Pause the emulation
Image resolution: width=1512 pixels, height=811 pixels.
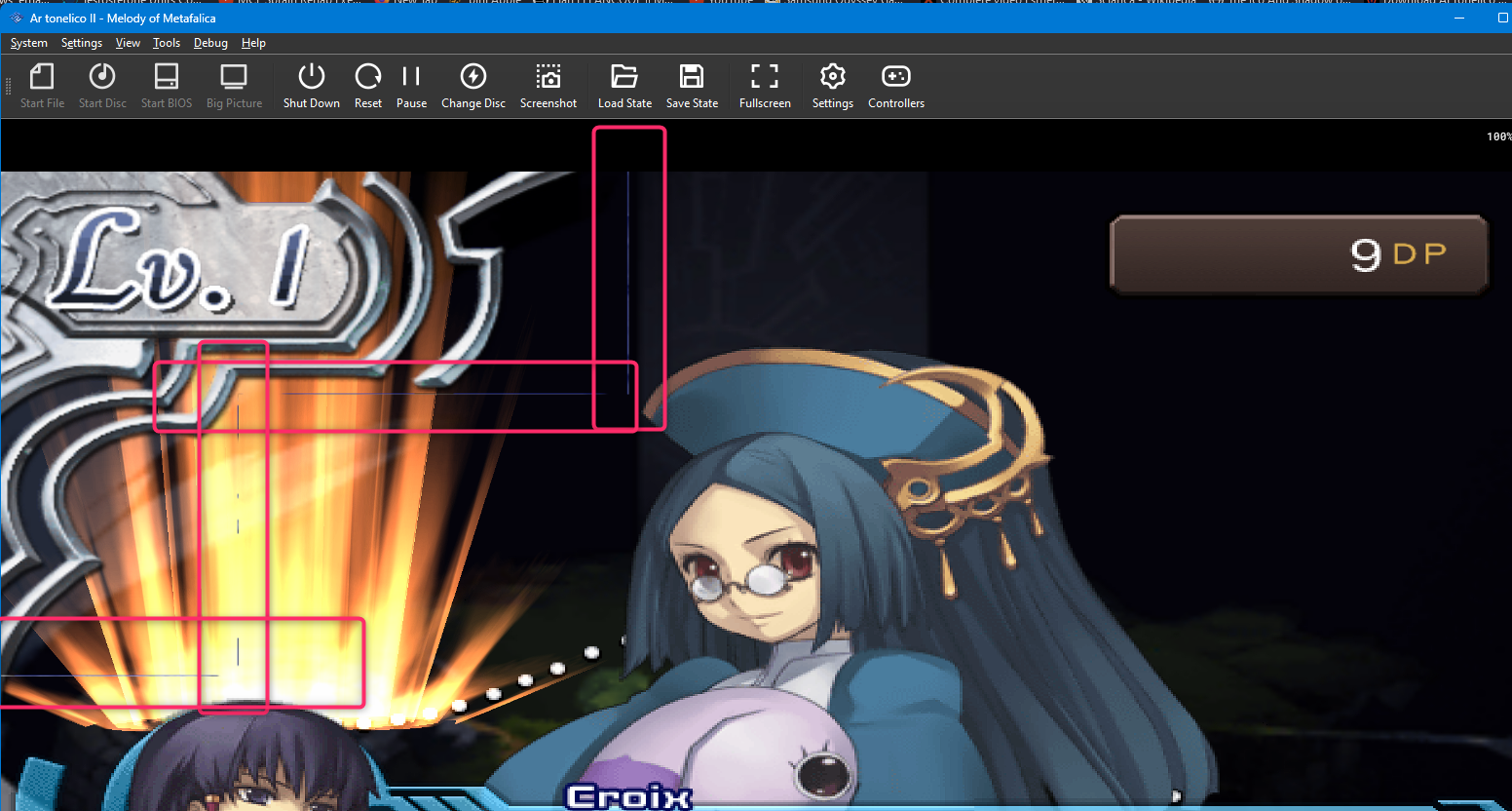coord(411,86)
